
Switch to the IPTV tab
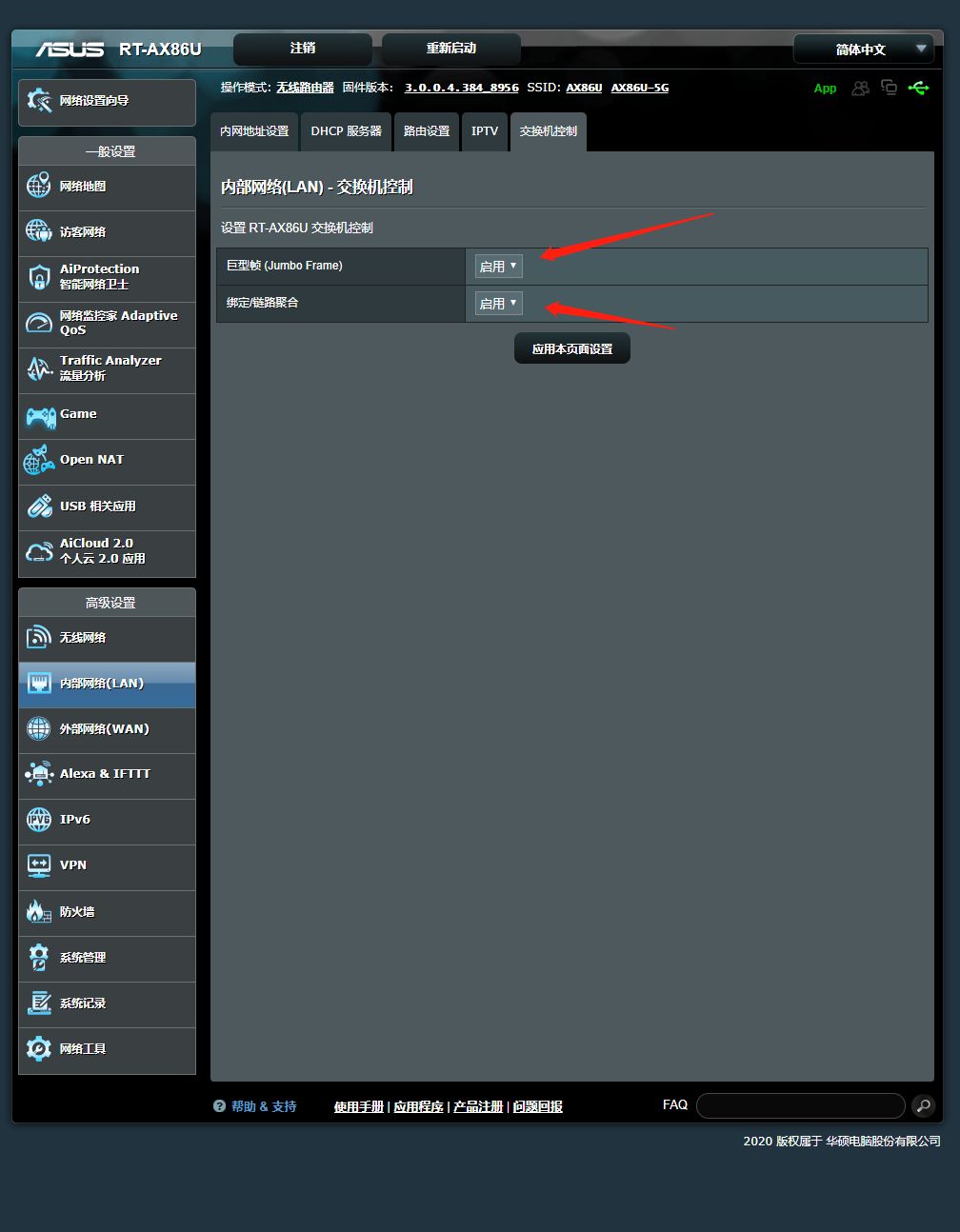485,131
